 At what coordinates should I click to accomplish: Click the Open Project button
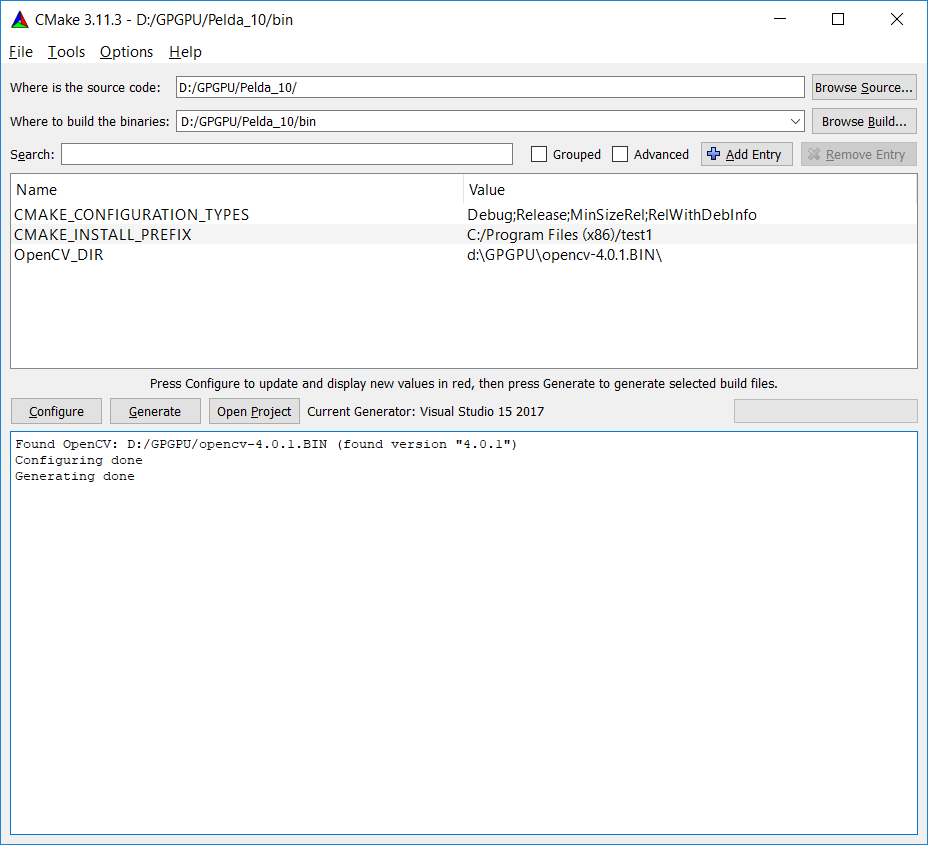254,411
